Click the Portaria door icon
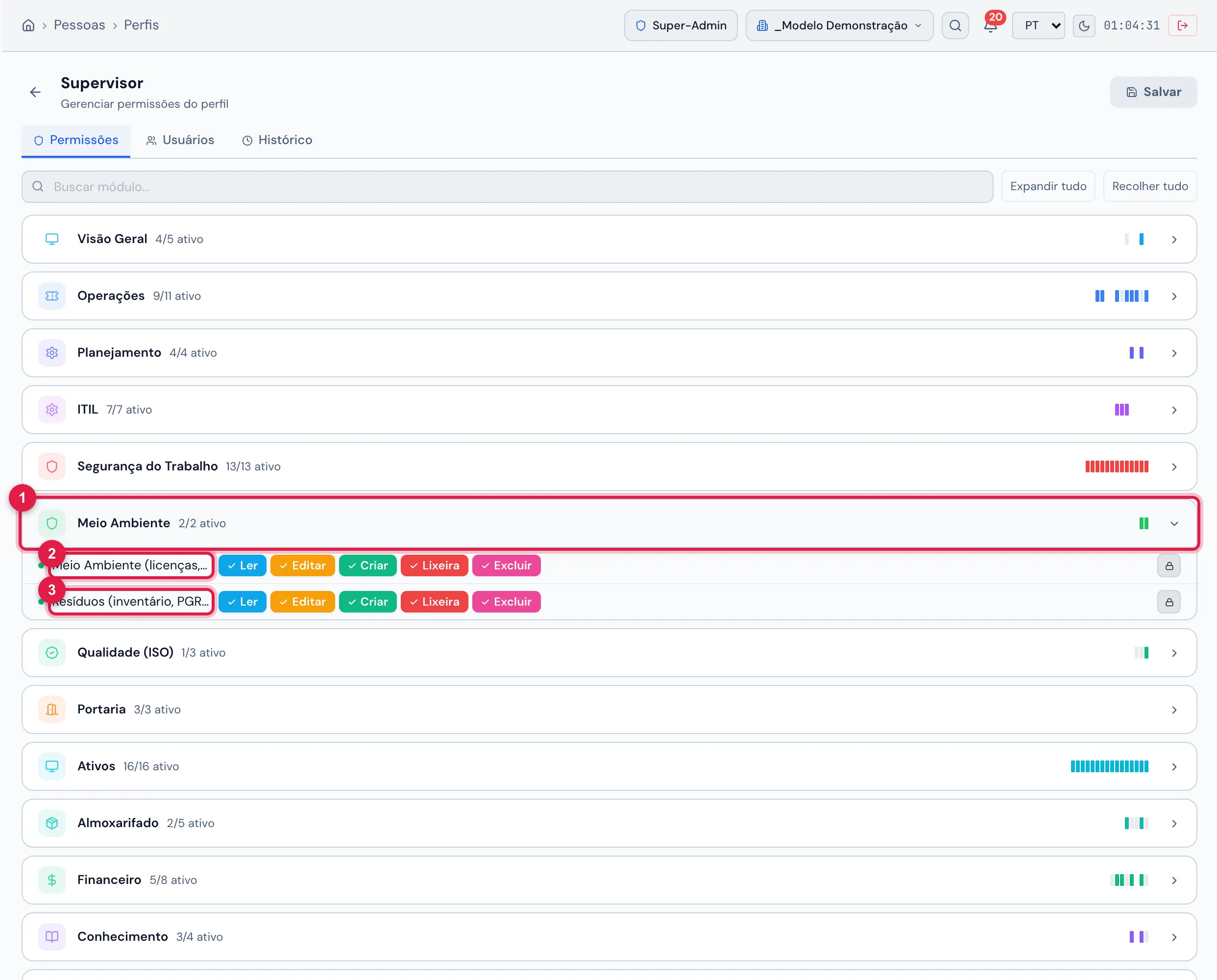This screenshot has width=1217, height=980. coord(52,710)
